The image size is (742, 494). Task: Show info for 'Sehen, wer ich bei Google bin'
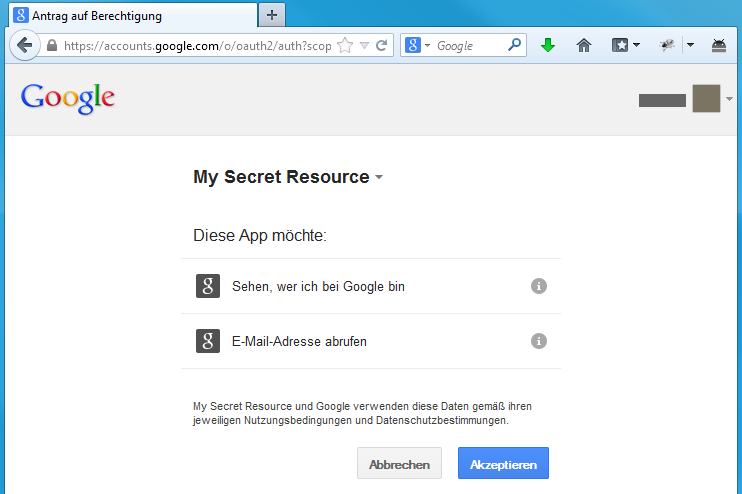[x=539, y=286]
